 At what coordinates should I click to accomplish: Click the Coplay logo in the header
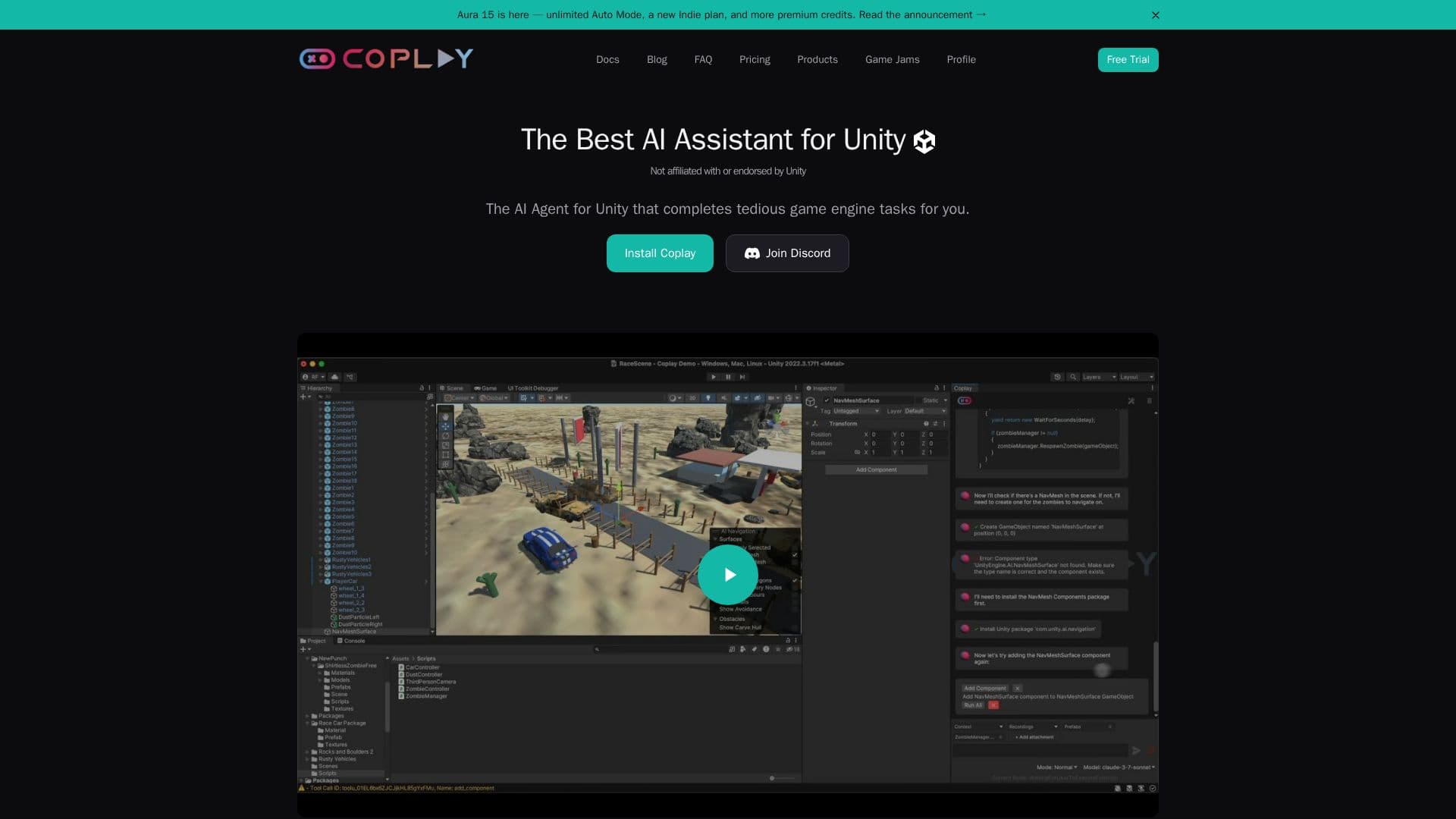pyautogui.click(x=386, y=58)
